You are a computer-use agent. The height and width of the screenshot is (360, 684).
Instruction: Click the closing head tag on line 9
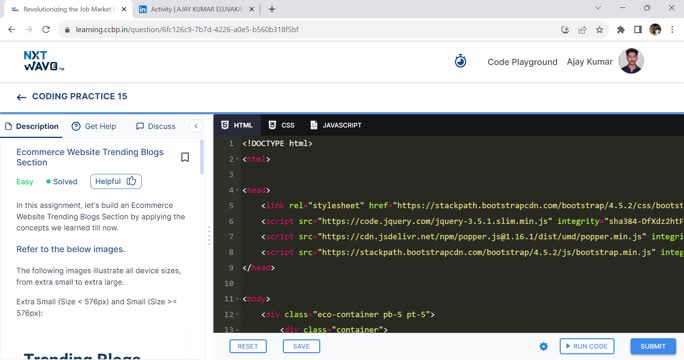(258, 268)
